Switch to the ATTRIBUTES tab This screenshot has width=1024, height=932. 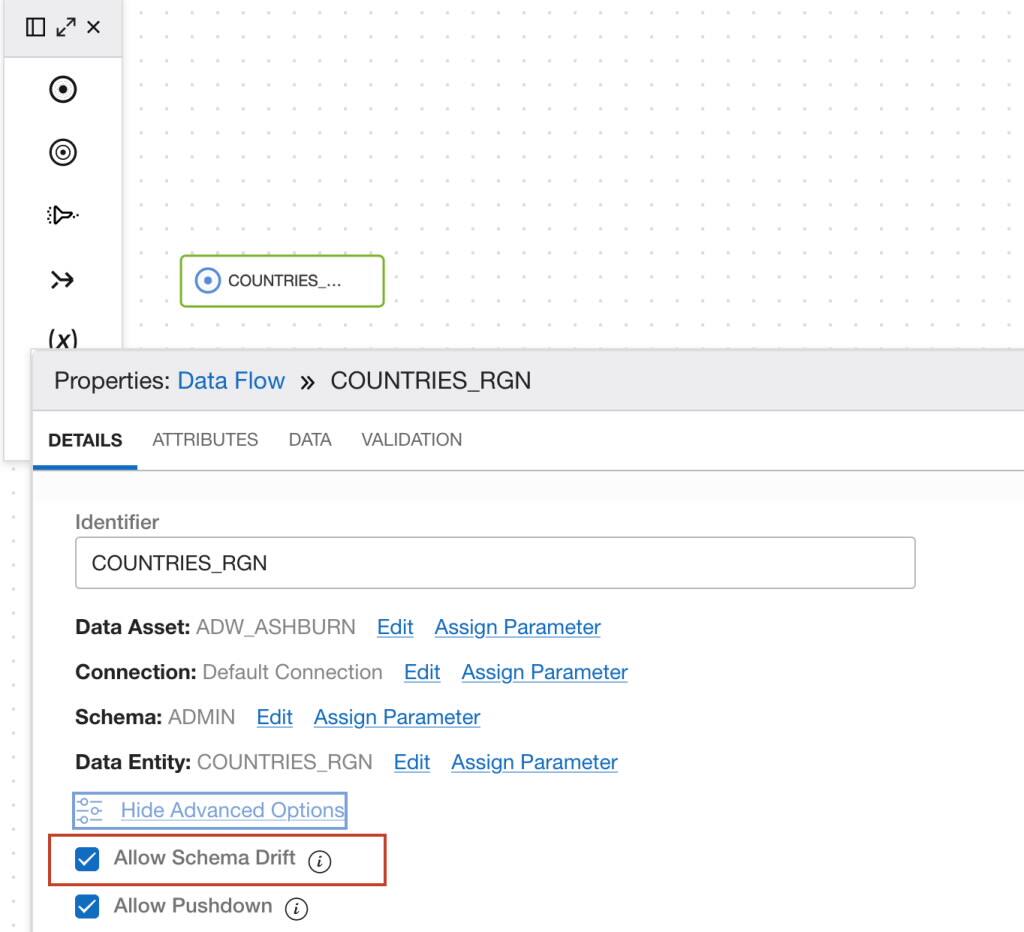coord(205,439)
